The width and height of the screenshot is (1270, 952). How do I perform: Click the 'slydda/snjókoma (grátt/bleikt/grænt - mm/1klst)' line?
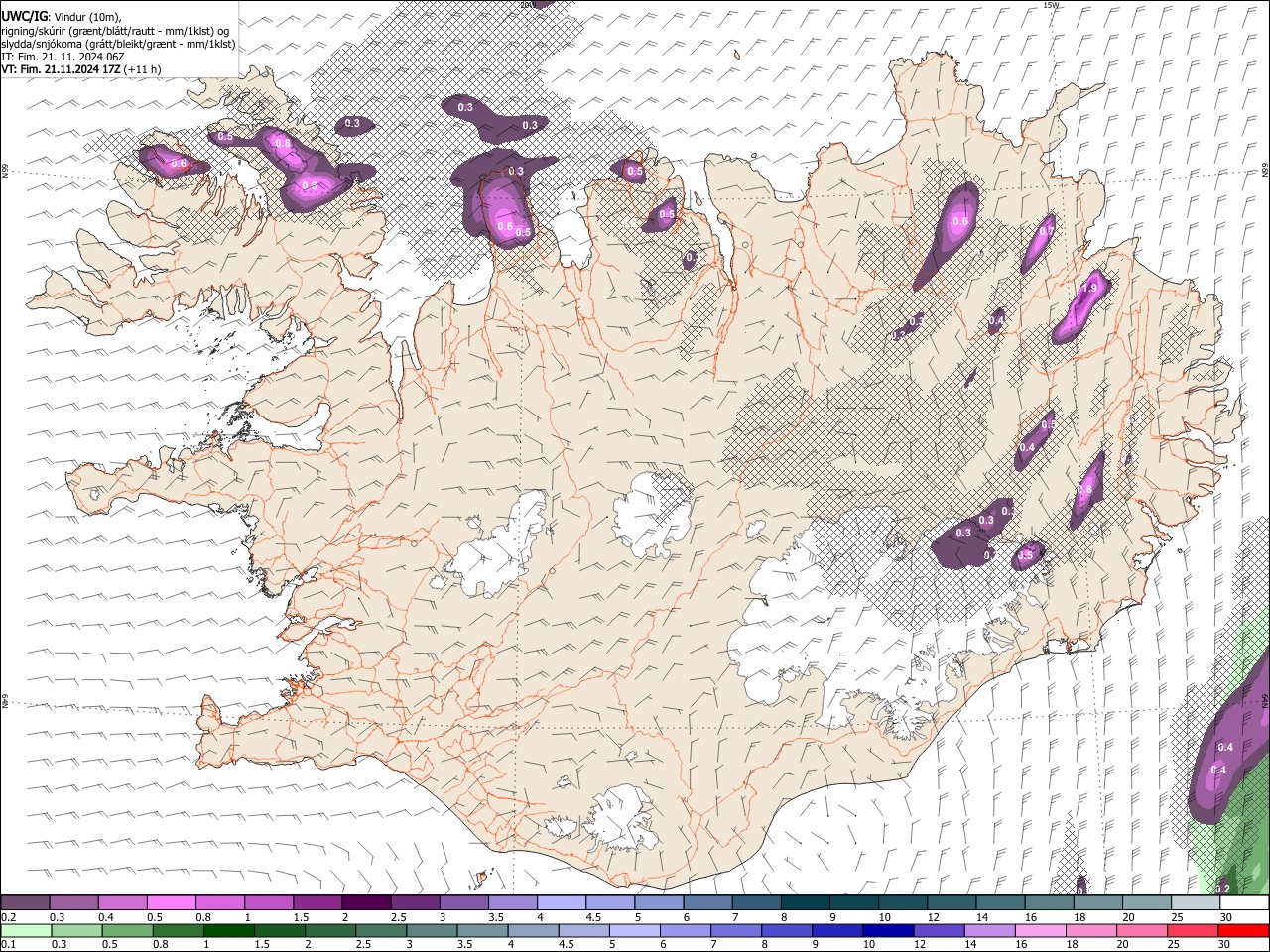point(118,44)
